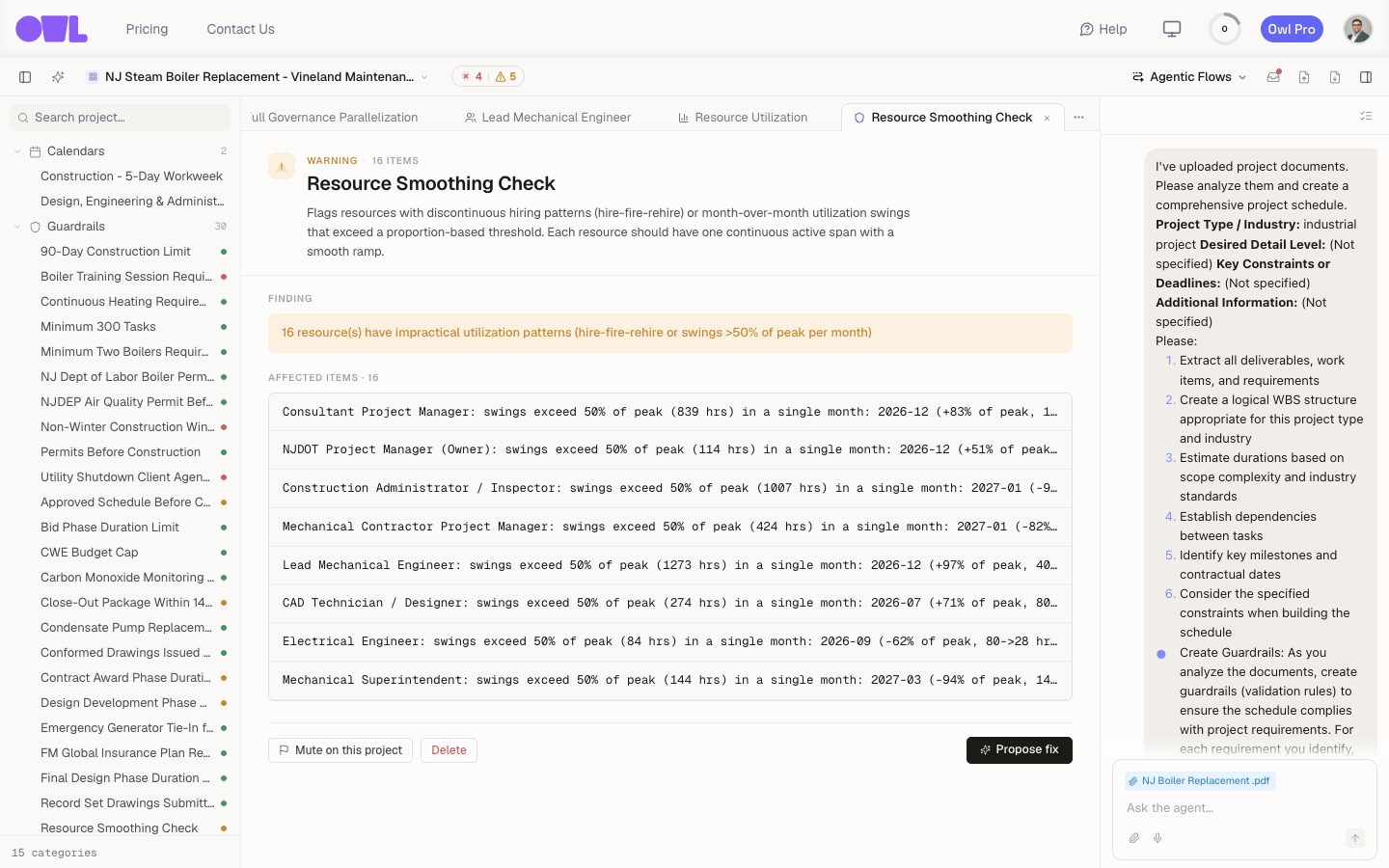Click the microphone icon in chat input
Image resolution: width=1389 pixels, height=868 pixels.
pos(1157,838)
